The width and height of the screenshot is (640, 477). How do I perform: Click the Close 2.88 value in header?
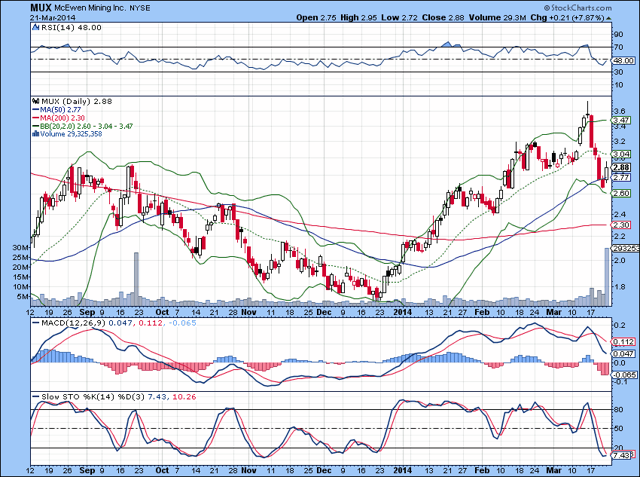pyautogui.click(x=444, y=18)
